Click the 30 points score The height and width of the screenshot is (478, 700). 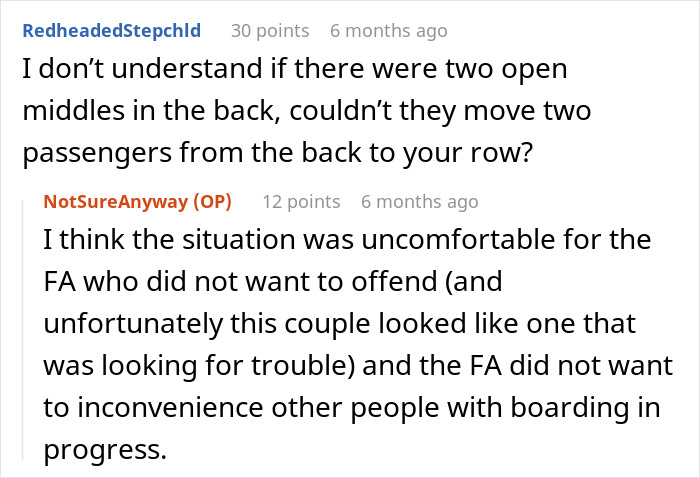269,30
